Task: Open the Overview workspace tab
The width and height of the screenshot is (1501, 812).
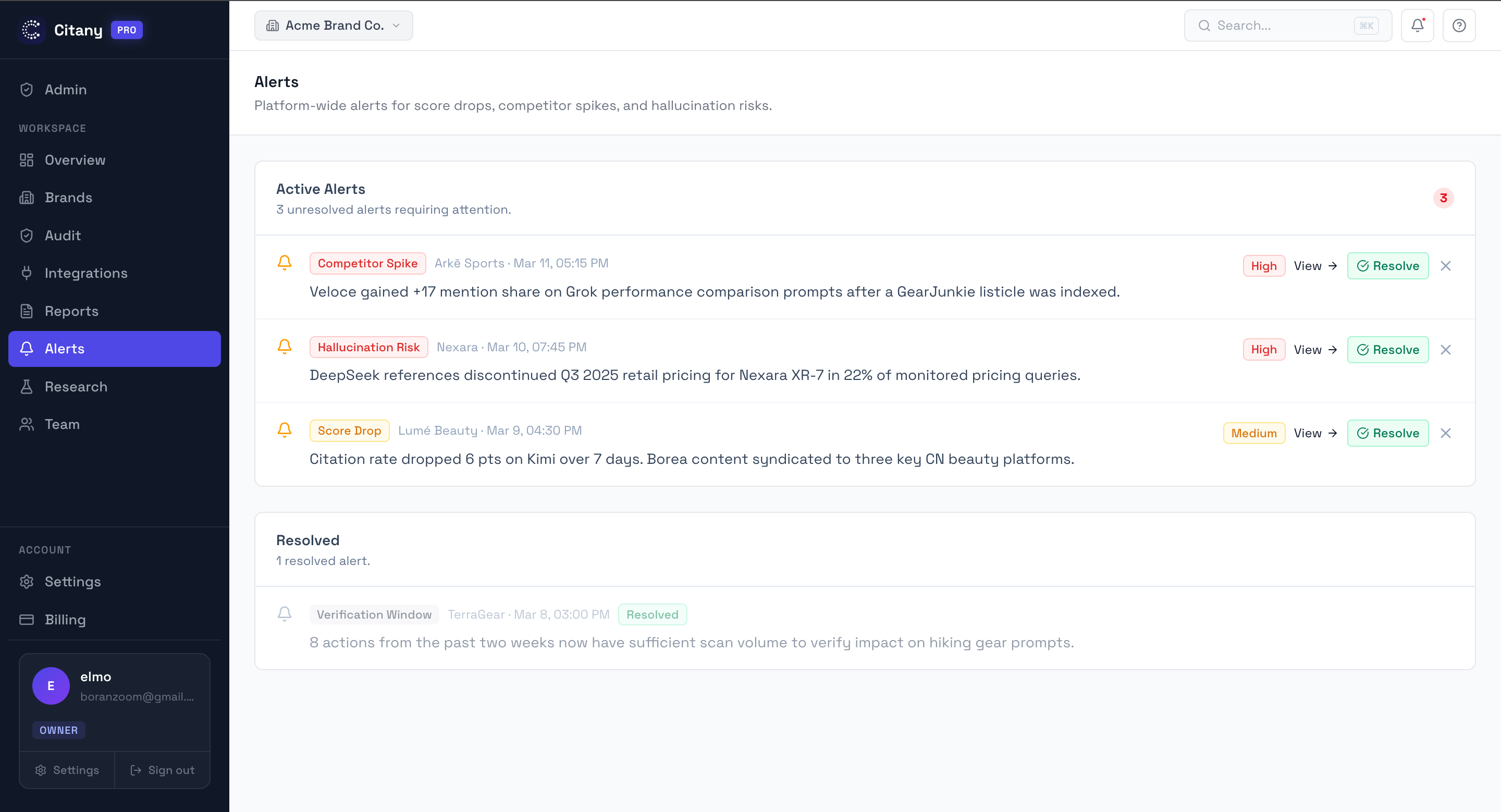Action: tap(75, 159)
